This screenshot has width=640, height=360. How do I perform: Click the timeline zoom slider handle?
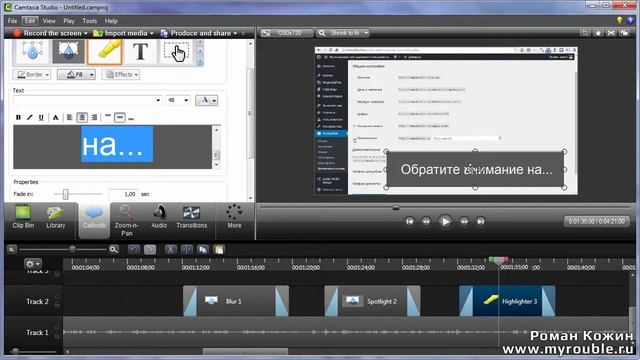click(x=72, y=249)
